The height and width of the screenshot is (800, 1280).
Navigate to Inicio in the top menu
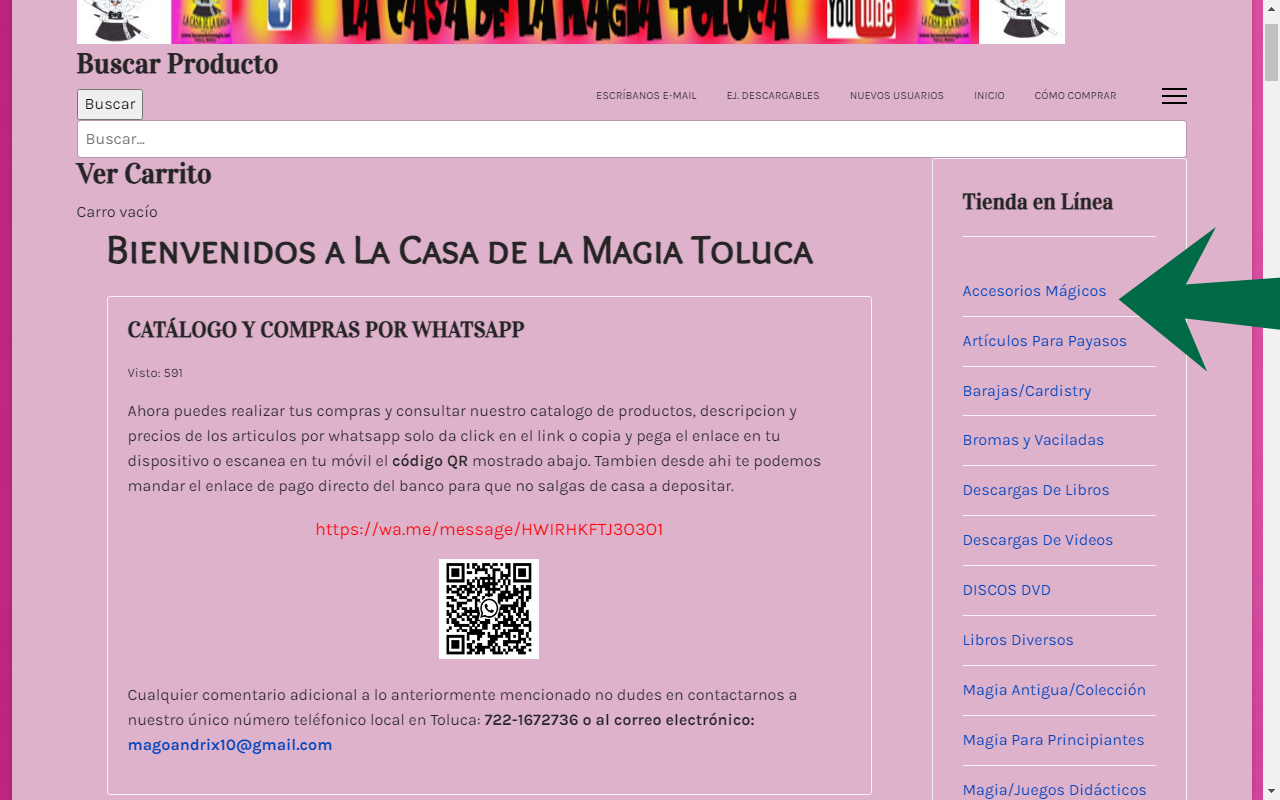click(x=989, y=96)
